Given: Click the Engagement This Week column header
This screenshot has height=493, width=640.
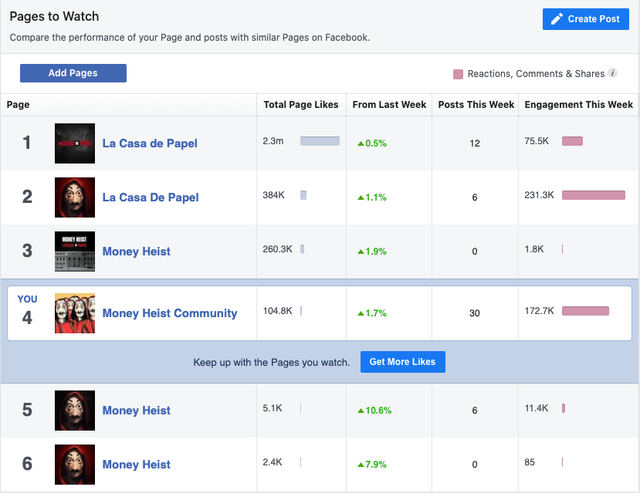Looking at the screenshot, I should (579, 105).
